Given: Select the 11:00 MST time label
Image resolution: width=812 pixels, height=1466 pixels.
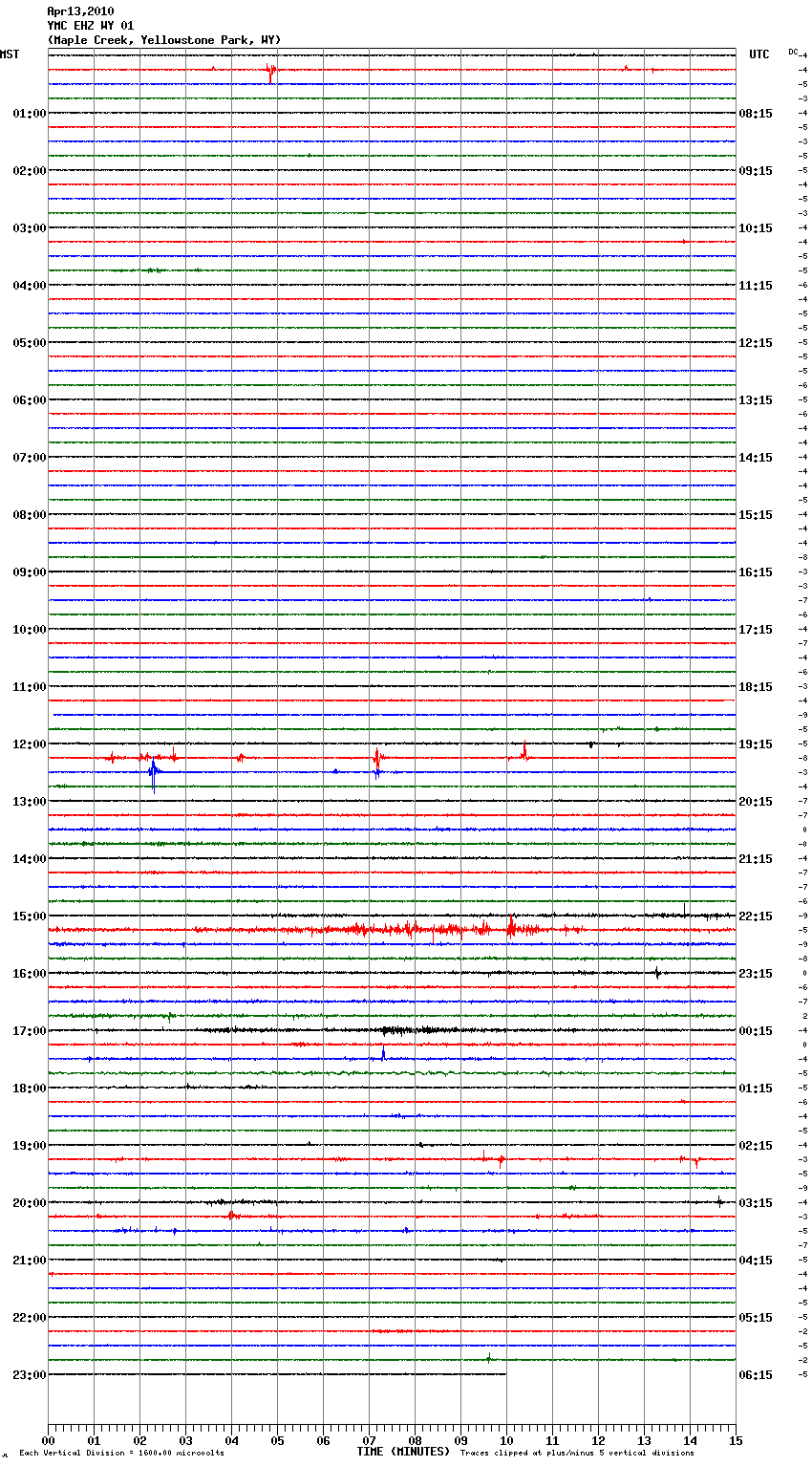Looking at the screenshot, I should [30, 687].
